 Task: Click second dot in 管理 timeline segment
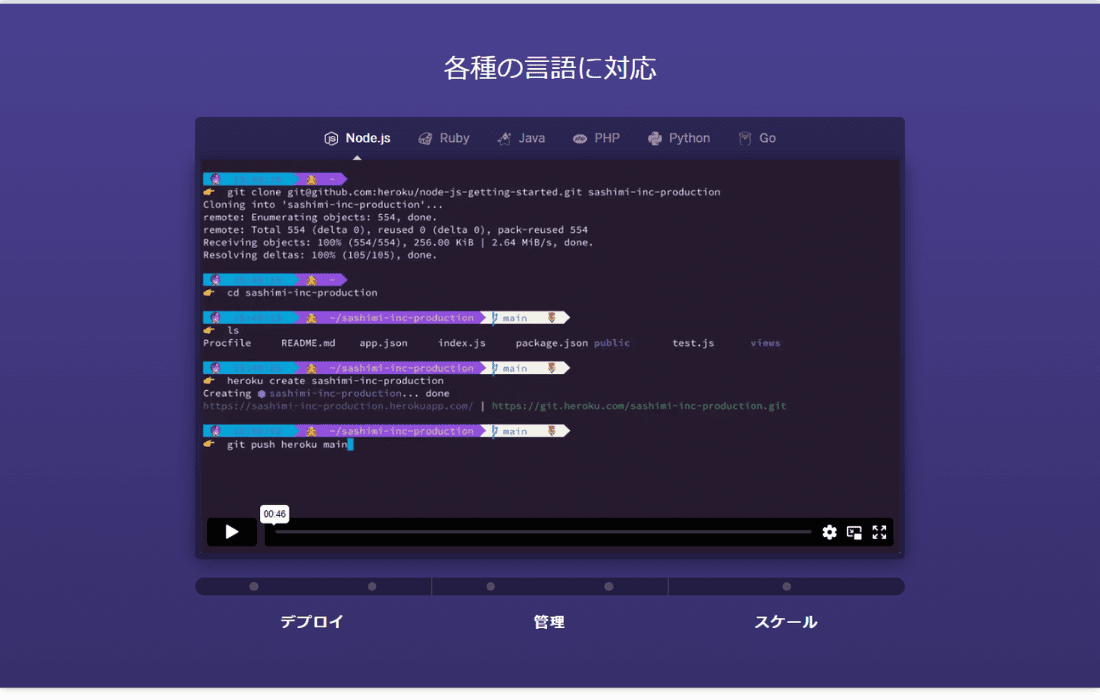coord(609,586)
